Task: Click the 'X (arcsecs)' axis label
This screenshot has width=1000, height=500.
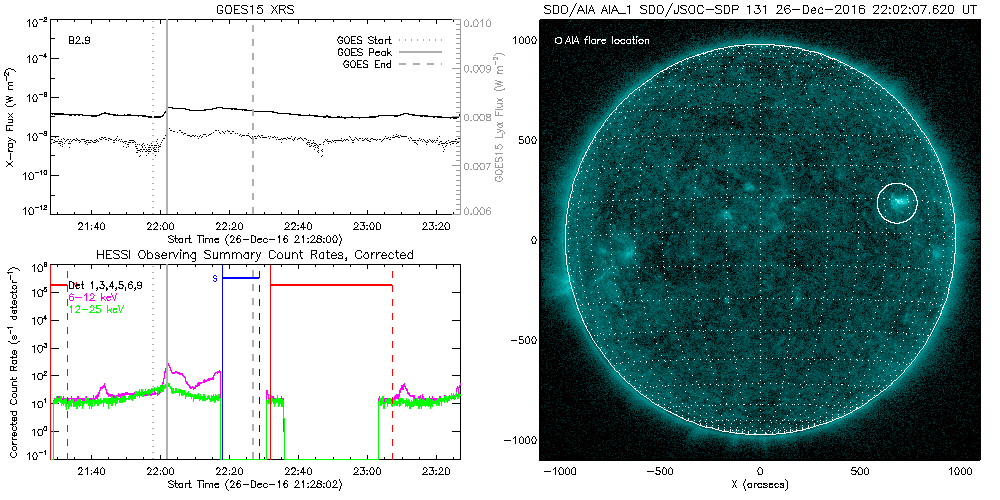Action: click(760, 484)
